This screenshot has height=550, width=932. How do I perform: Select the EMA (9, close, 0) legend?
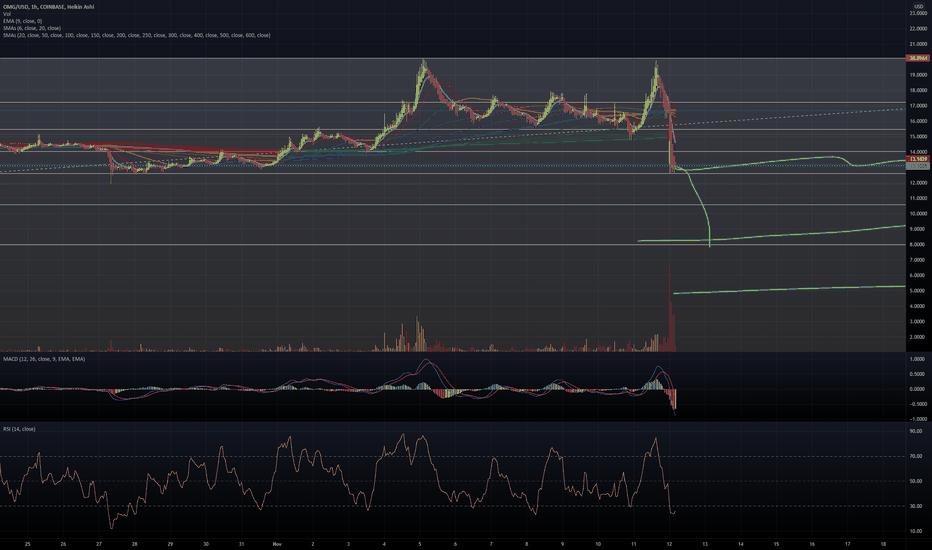tap(23, 21)
